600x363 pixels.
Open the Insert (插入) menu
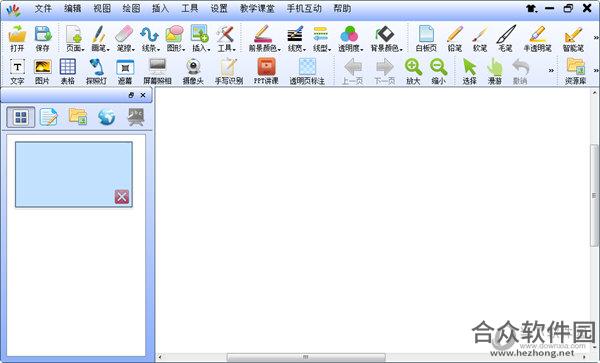[x=160, y=8]
